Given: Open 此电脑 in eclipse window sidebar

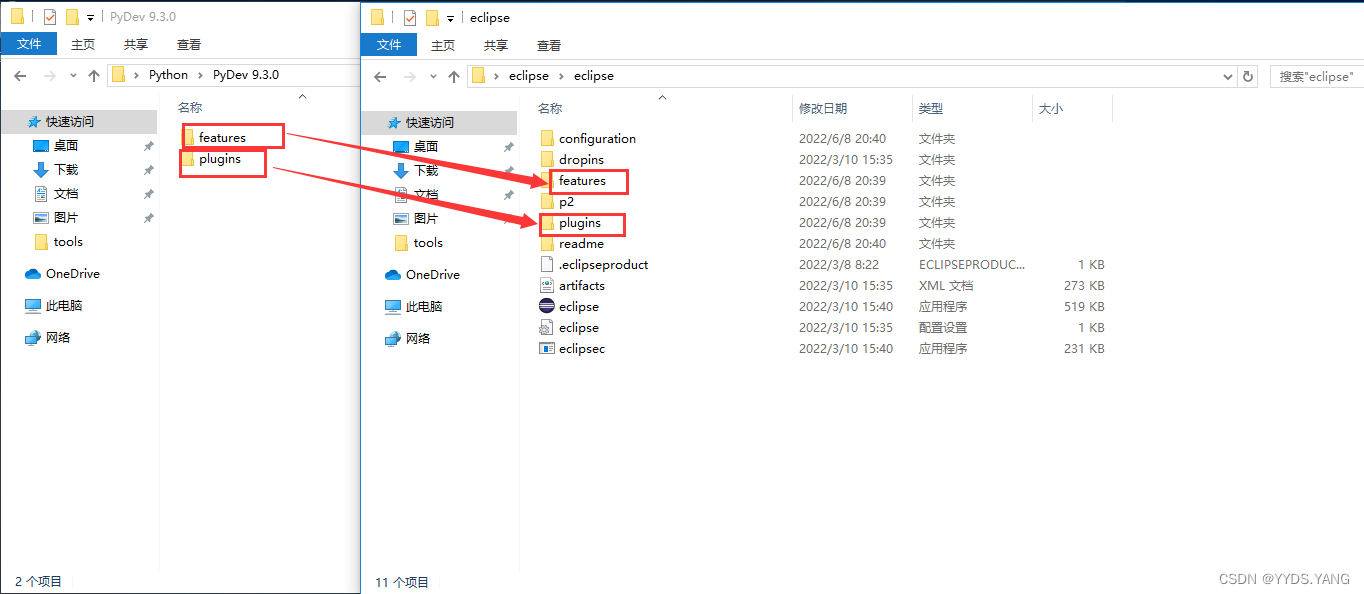Looking at the screenshot, I should (x=424, y=306).
